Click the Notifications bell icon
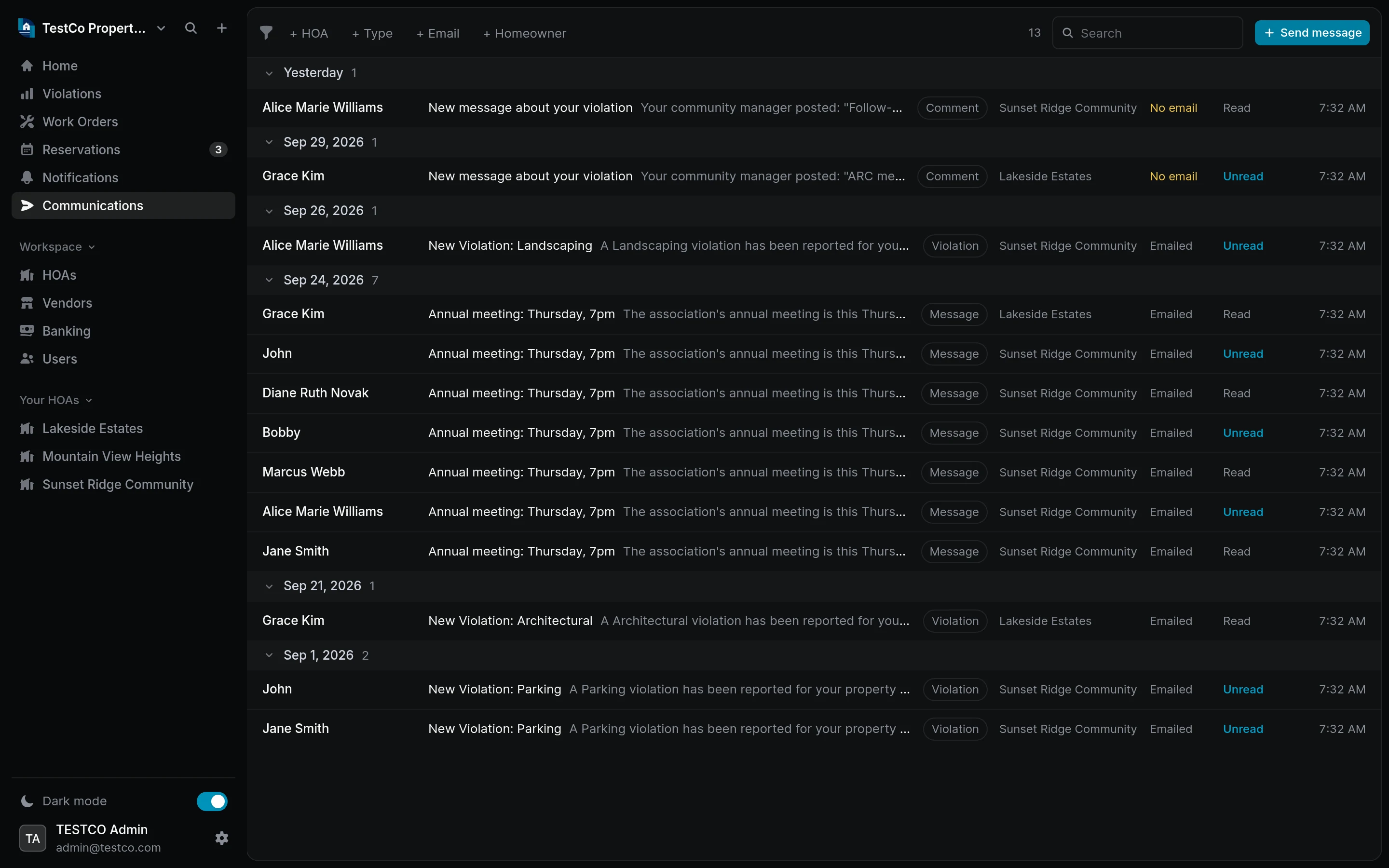 (27, 177)
